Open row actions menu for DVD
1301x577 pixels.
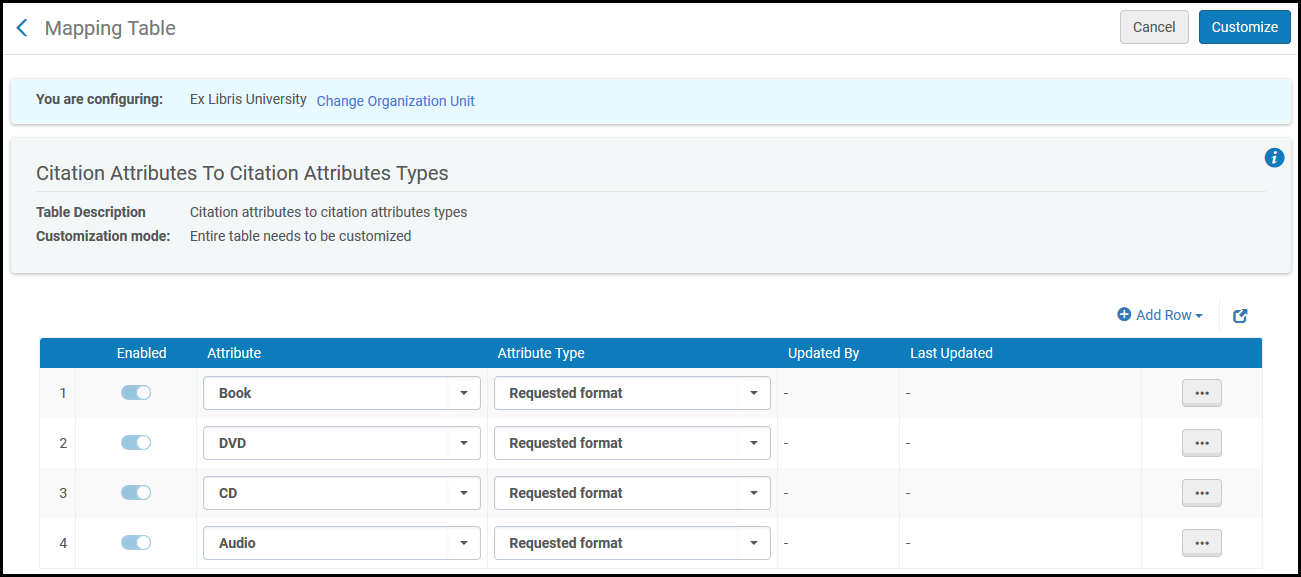1201,444
